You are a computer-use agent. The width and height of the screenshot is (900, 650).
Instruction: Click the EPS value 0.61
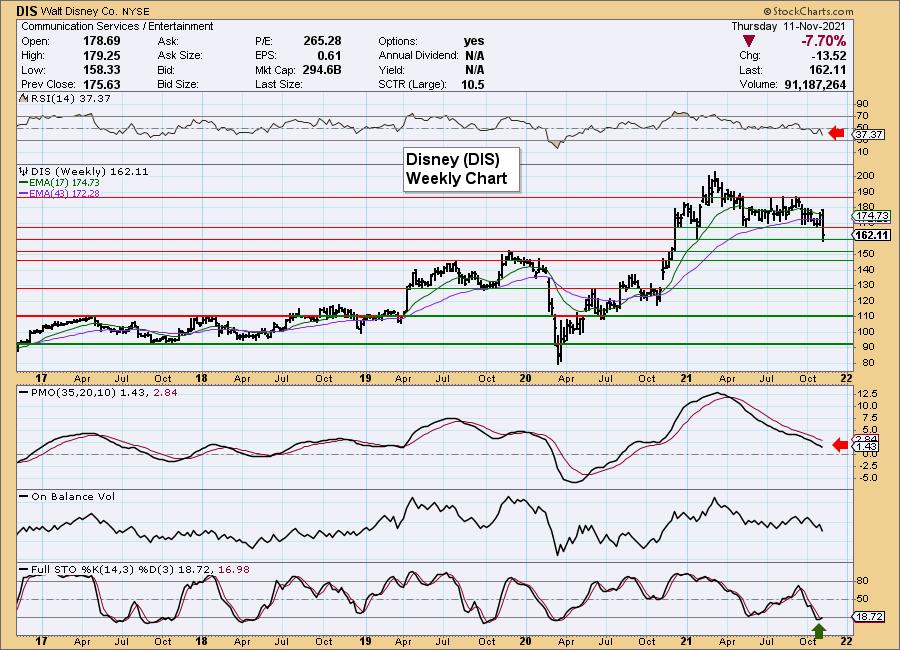[329, 55]
